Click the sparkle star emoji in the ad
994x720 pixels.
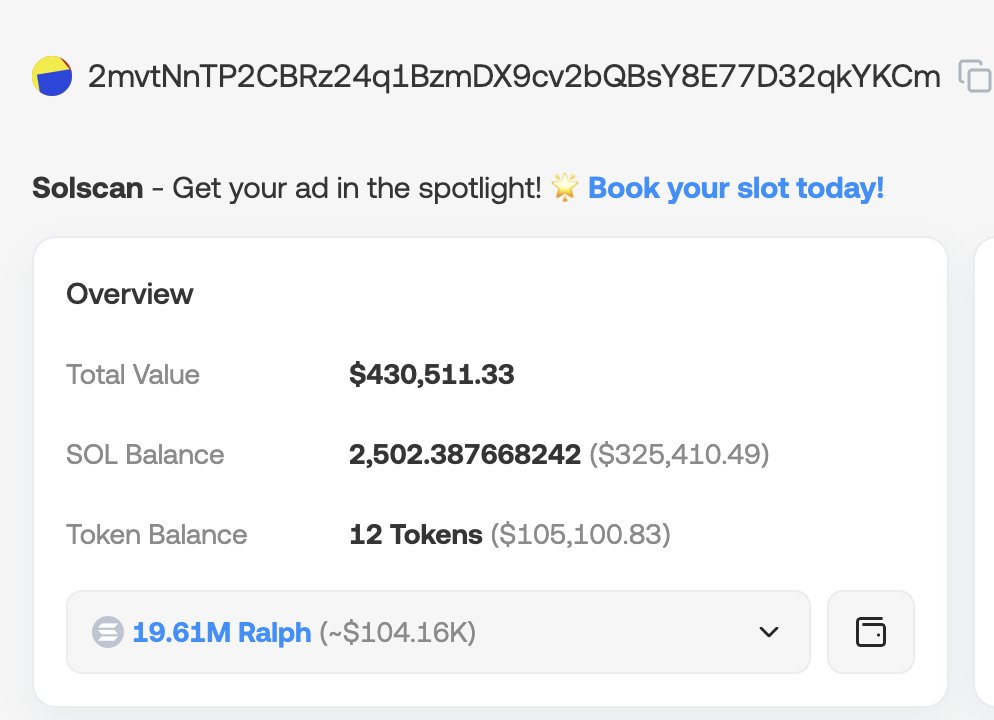565,188
